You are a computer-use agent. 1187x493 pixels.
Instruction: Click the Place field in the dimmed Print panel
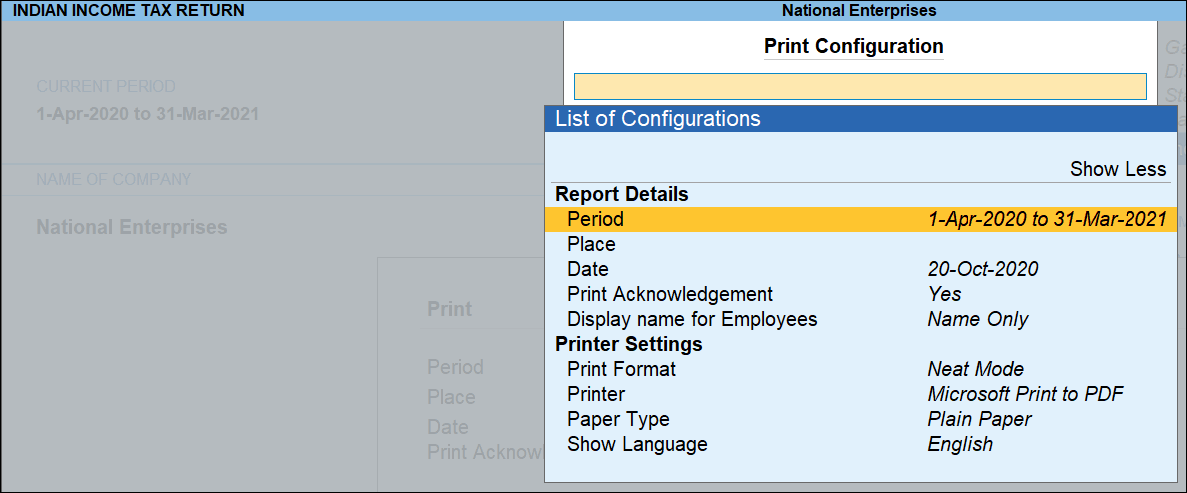tap(451, 397)
